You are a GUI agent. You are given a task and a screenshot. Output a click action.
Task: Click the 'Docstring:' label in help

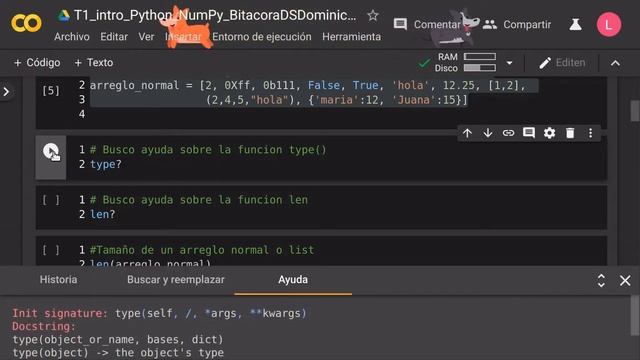pos(44,327)
